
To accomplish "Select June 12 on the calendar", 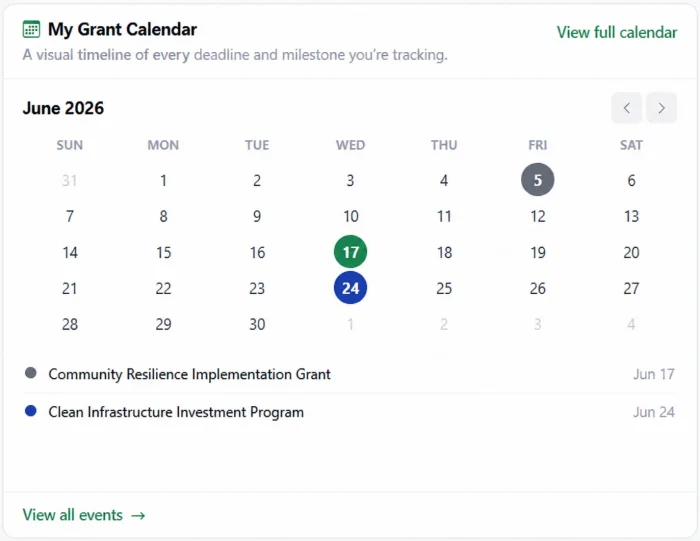I will [538, 216].
